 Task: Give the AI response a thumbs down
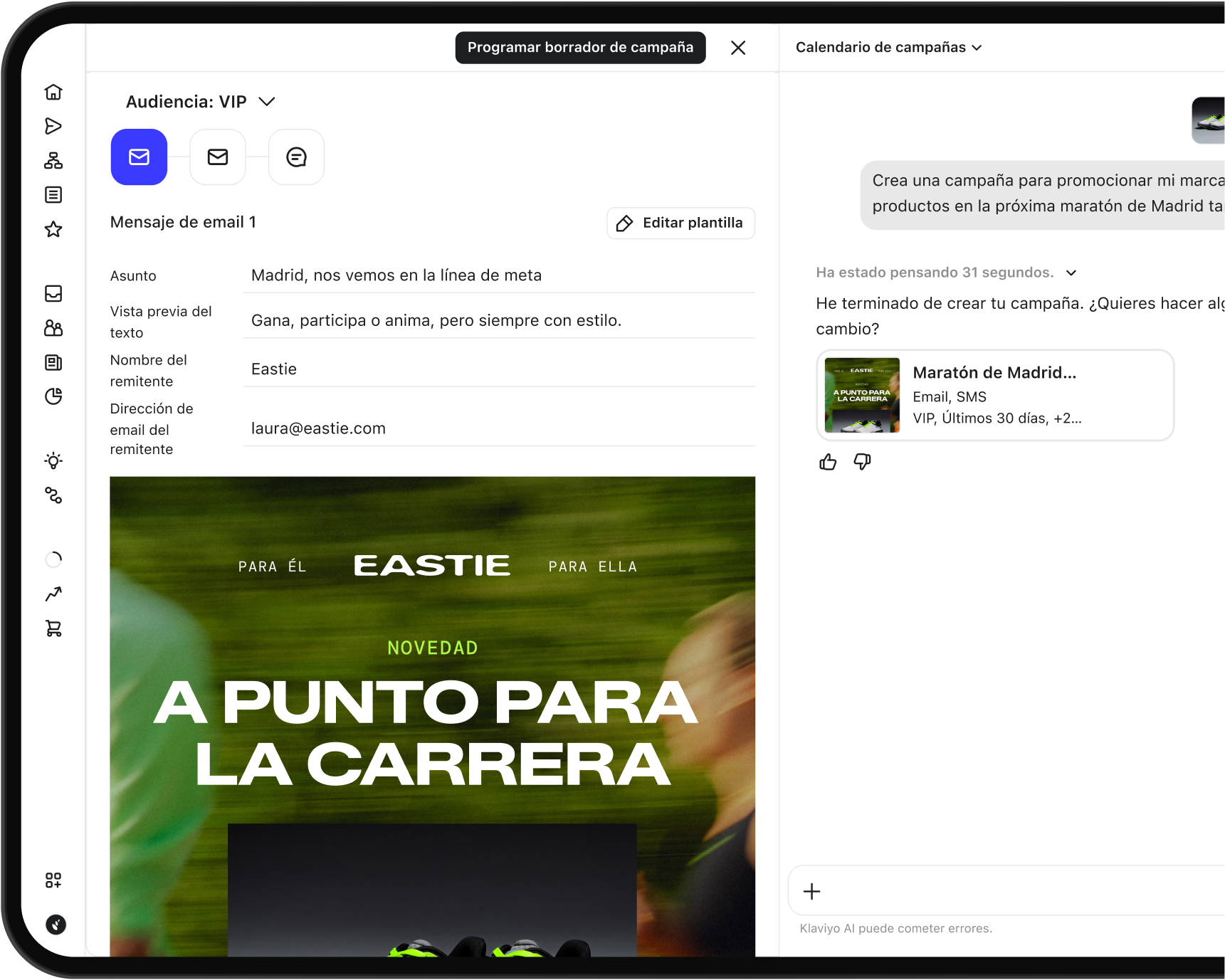pos(862,463)
